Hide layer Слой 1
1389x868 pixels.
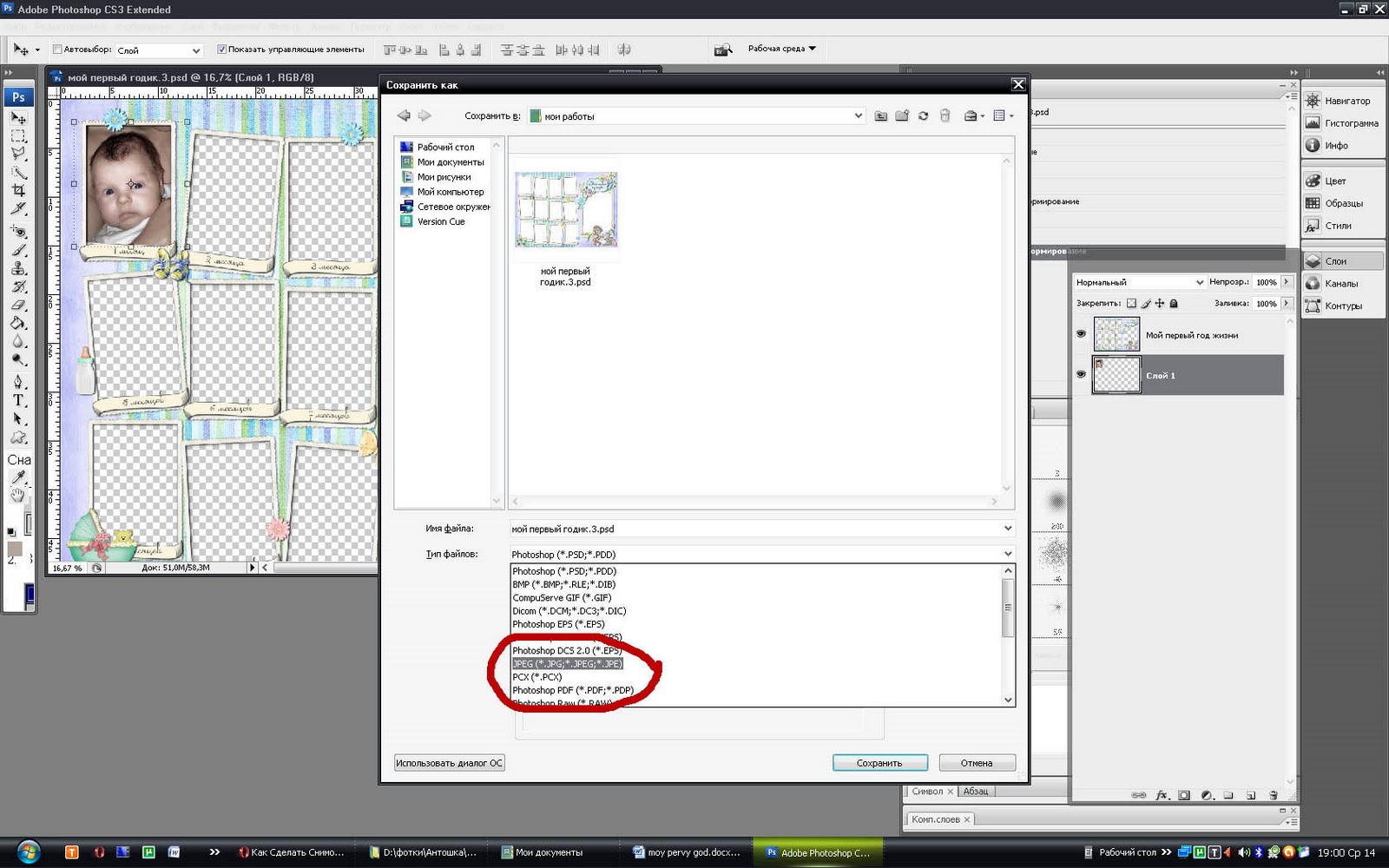tap(1081, 375)
